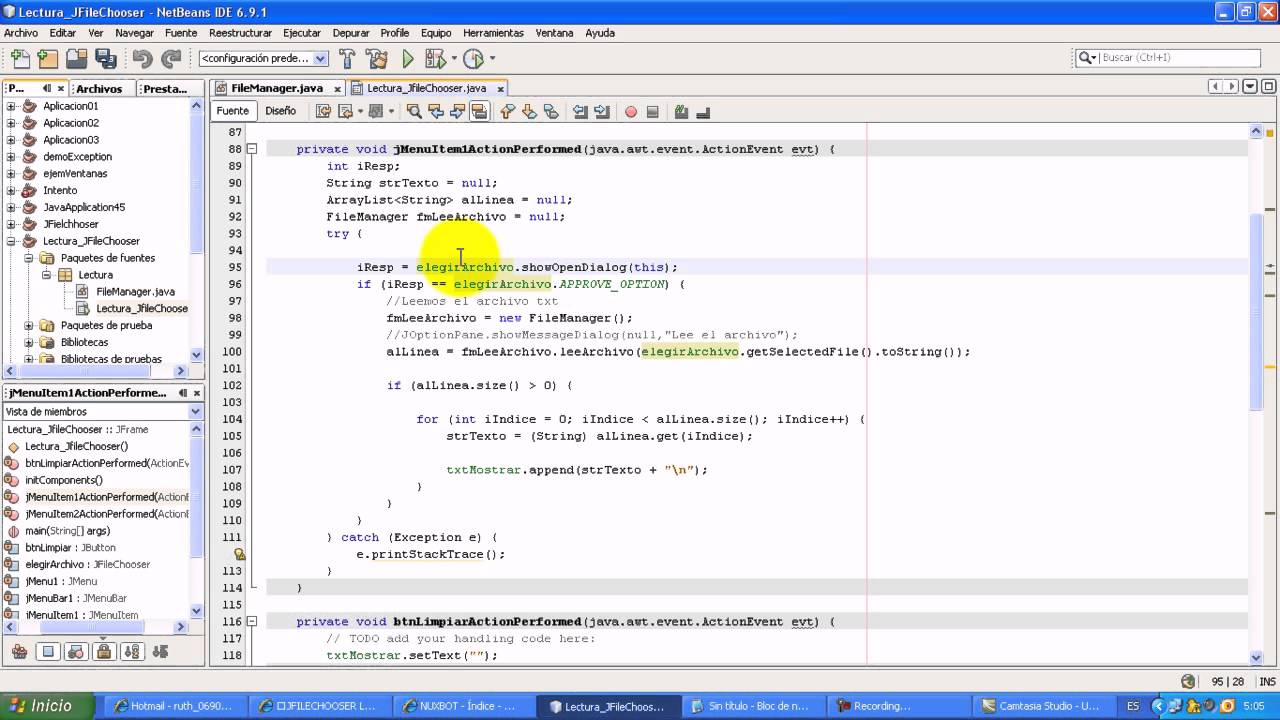Start macro recording with red circle icon

point(631,111)
